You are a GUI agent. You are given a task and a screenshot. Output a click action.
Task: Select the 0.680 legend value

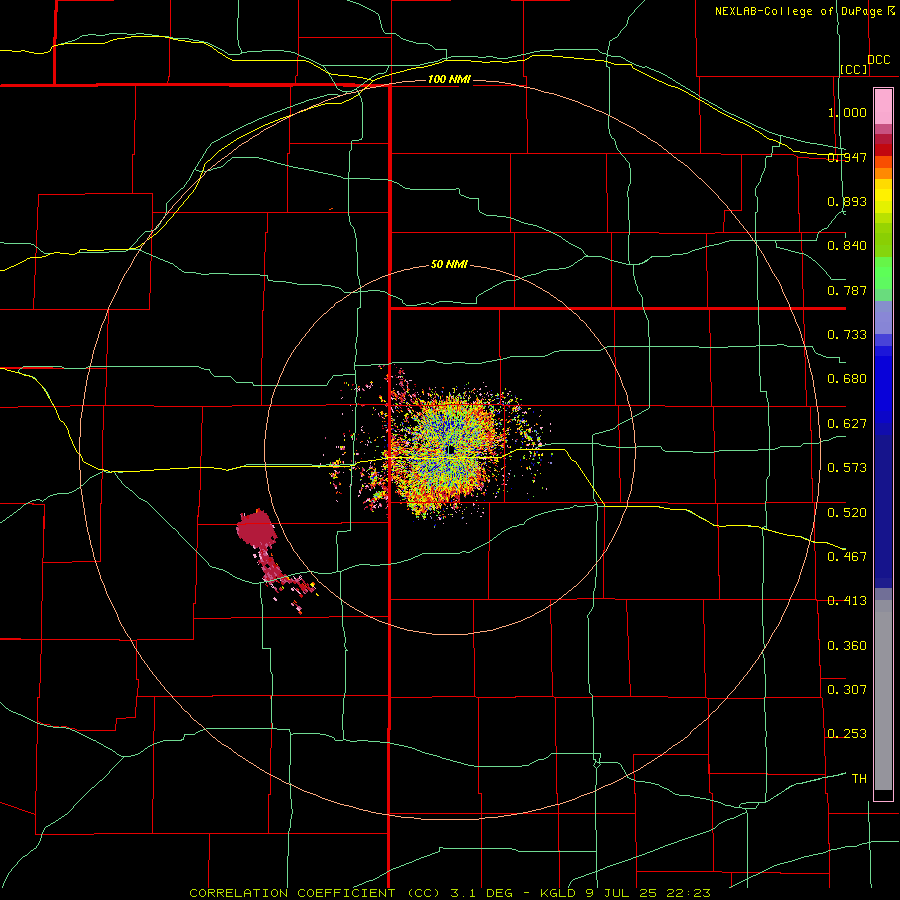tap(847, 379)
